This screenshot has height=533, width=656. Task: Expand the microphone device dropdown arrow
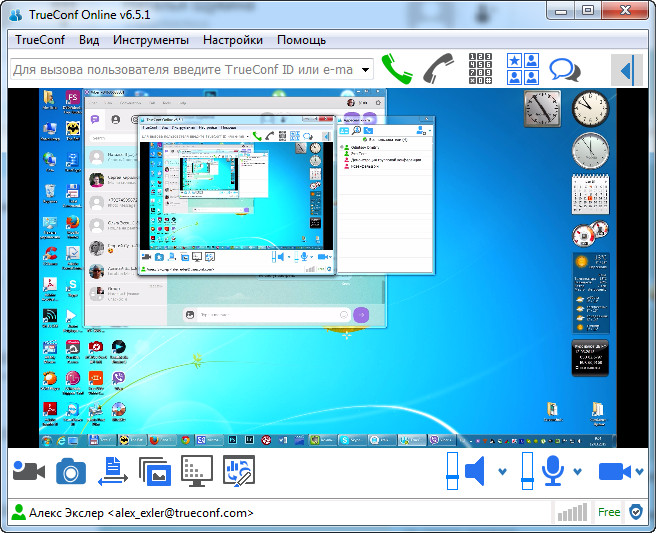tap(579, 472)
